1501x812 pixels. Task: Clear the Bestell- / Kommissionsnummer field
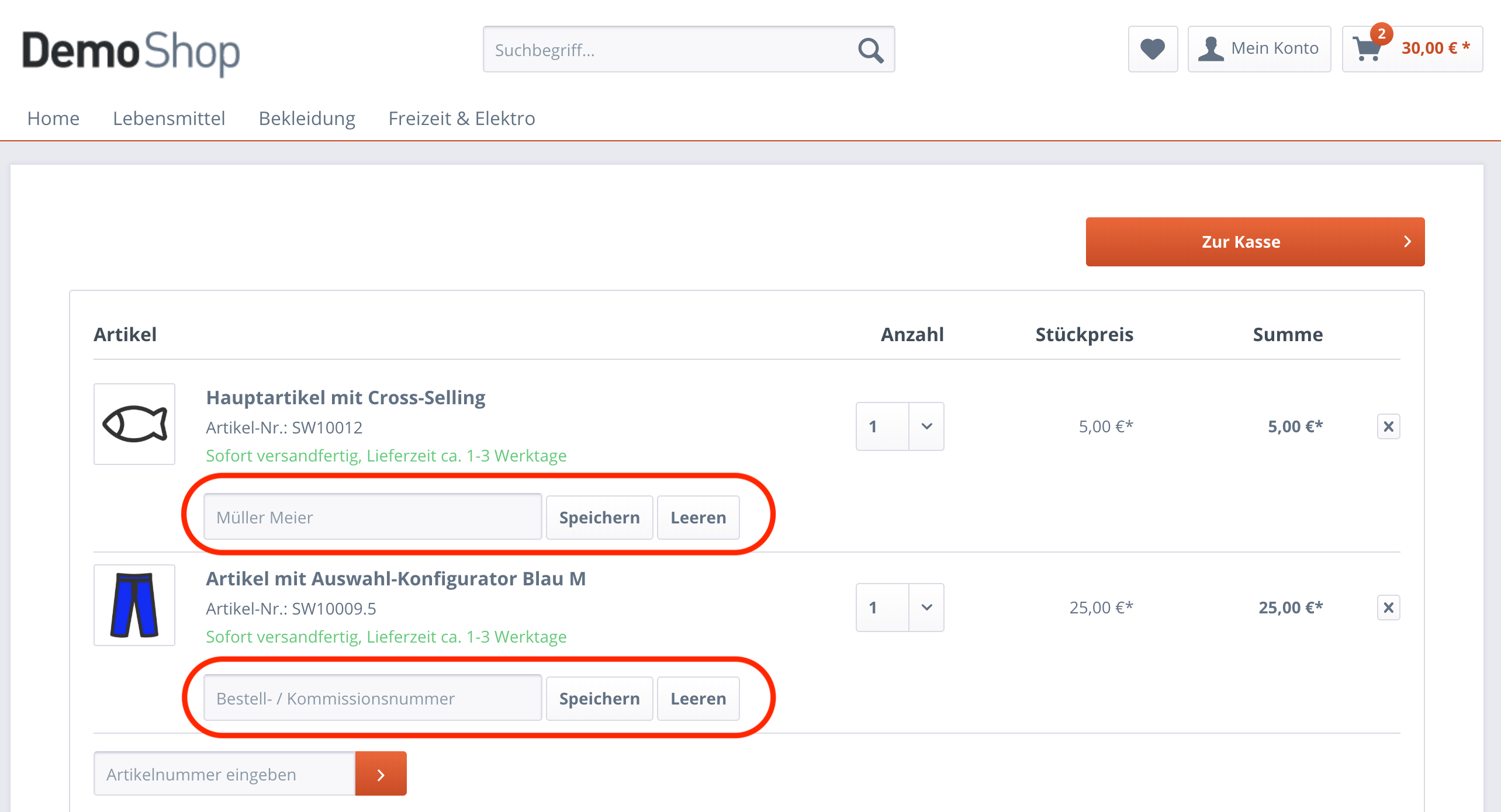pyautogui.click(x=698, y=699)
